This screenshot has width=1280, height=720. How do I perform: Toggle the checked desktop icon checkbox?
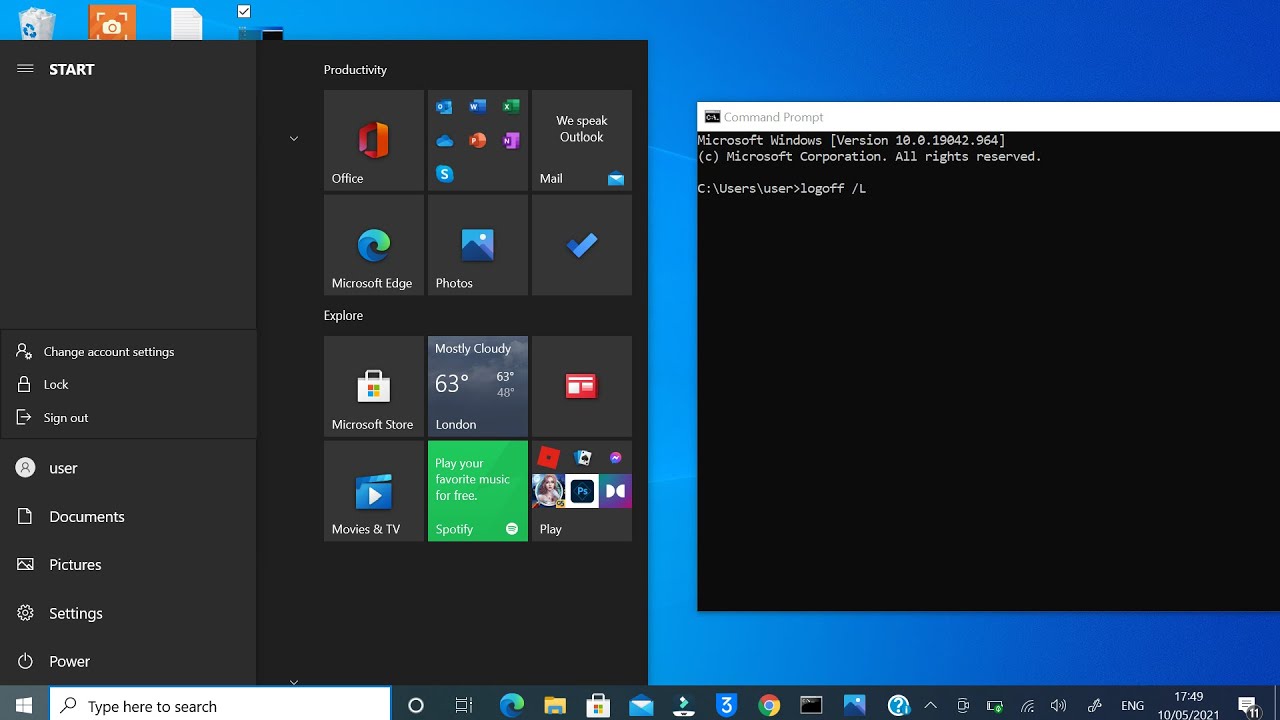(244, 11)
